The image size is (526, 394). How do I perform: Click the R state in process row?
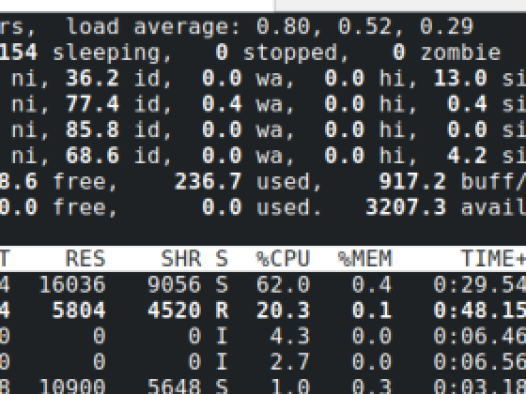pyautogui.click(x=221, y=311)
